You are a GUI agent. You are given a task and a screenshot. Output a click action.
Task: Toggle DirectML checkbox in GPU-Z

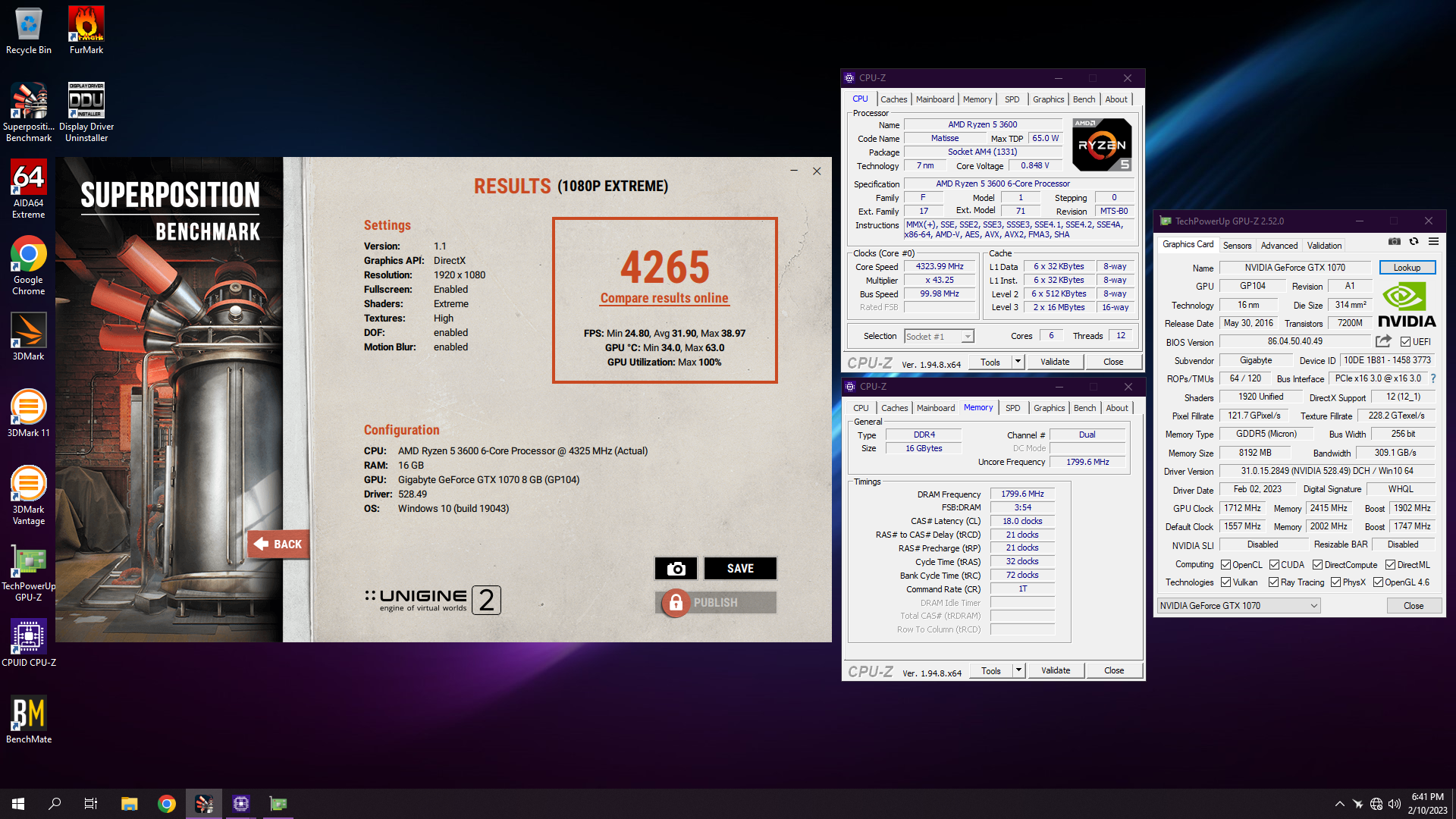pos(1390,565)
